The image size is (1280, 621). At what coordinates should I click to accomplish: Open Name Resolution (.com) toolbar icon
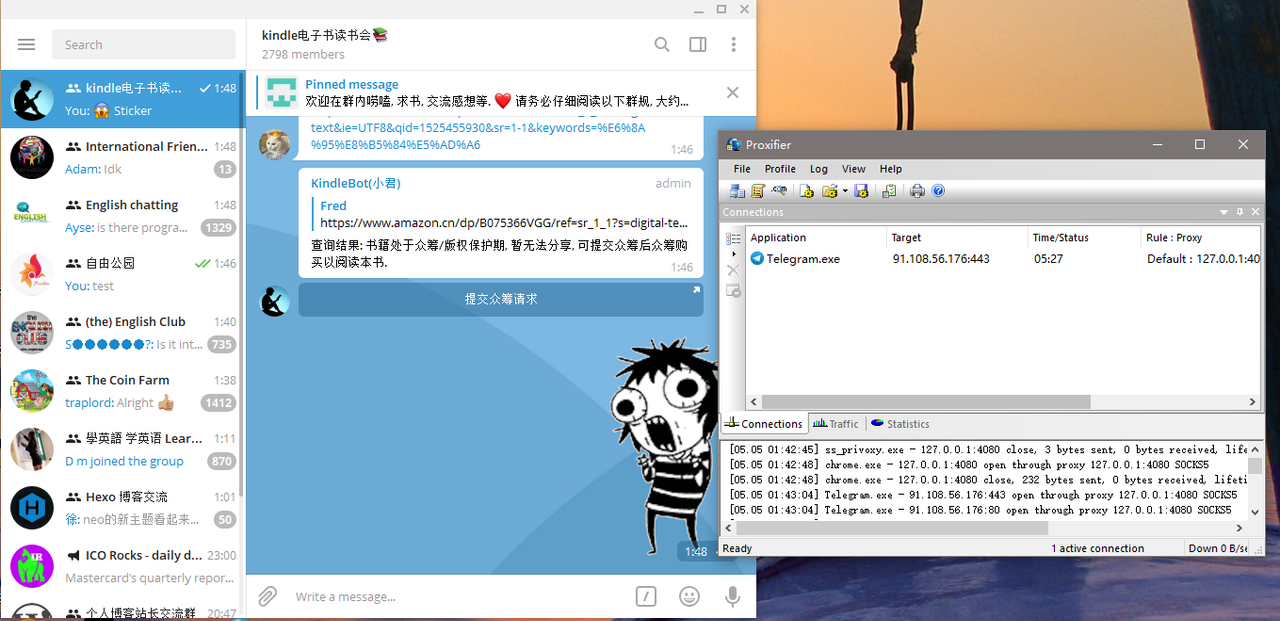coord(779,191)
